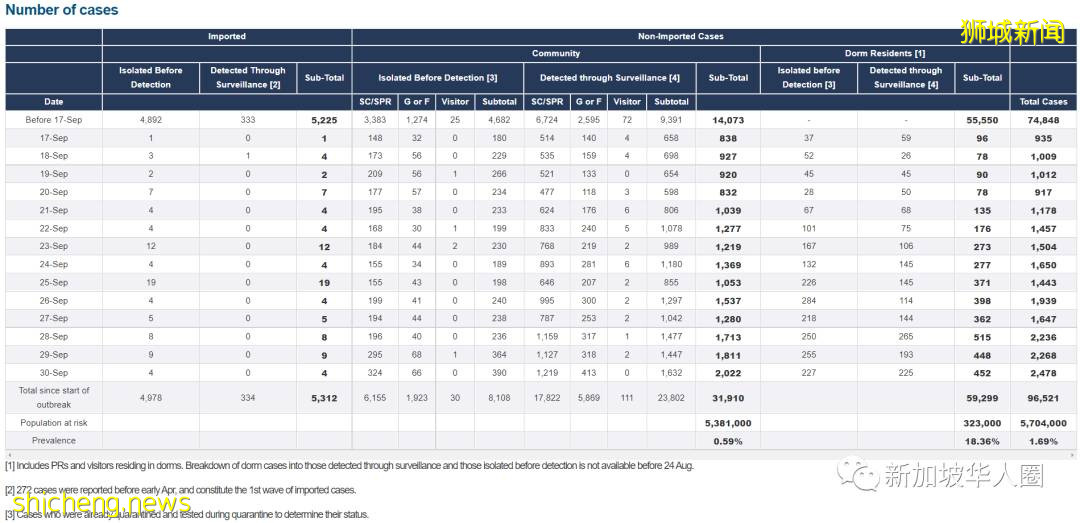1080x523 pixels.
Task: Click the 25-Sep date cell
Action: click(x=54, y=283)
